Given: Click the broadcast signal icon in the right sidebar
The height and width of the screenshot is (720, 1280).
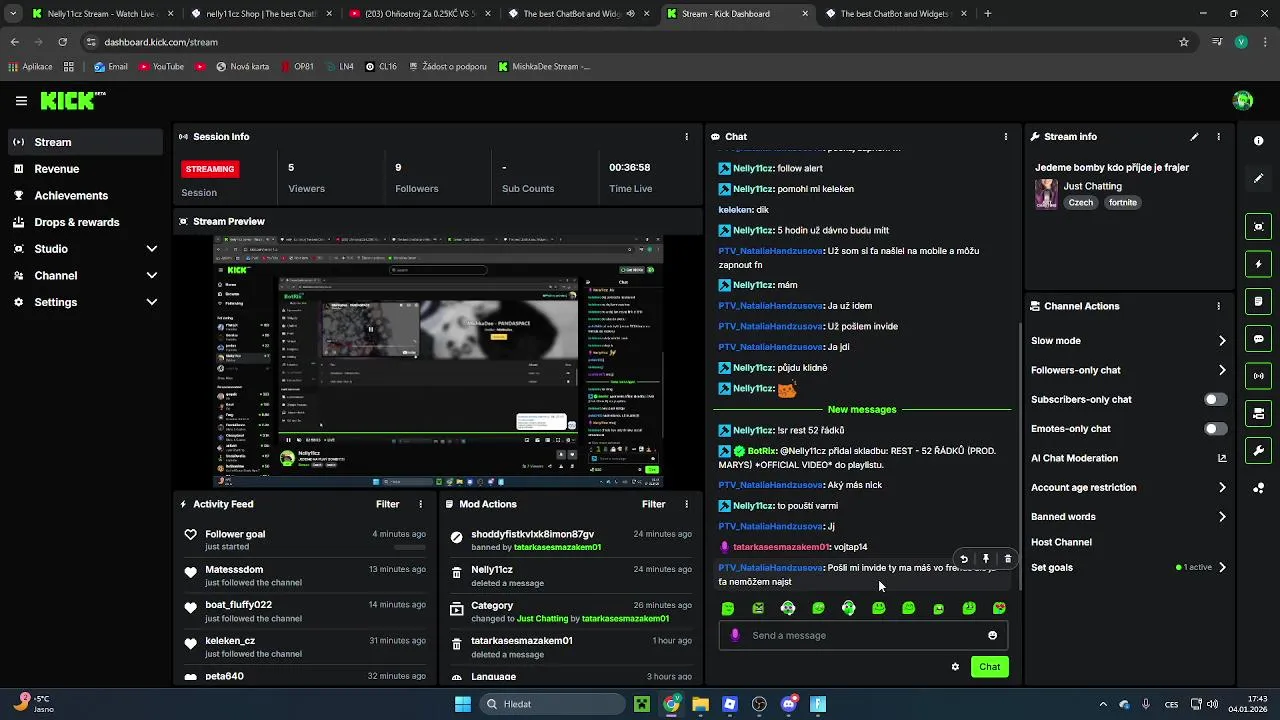Looking at the screenshot, I should pos(1258,376).
